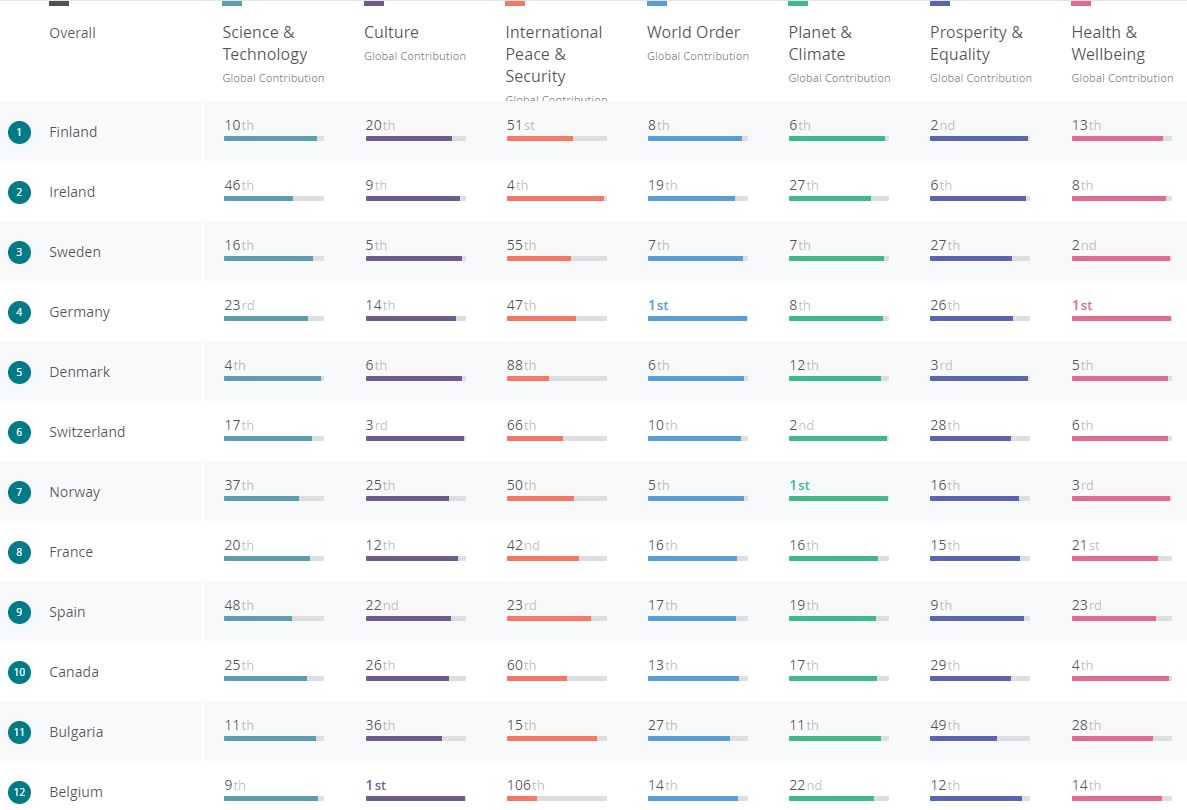Click Germany's 1st place World Order rank
The height and width of the screenshot is (810, 1187).
[x=658, y=305]
